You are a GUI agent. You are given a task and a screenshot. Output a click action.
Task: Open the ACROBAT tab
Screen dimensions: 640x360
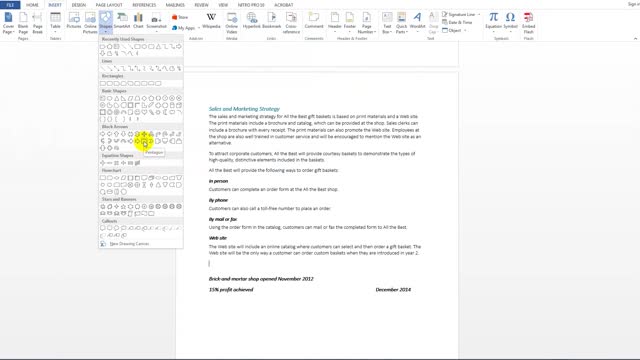click(x=284, y=5)
